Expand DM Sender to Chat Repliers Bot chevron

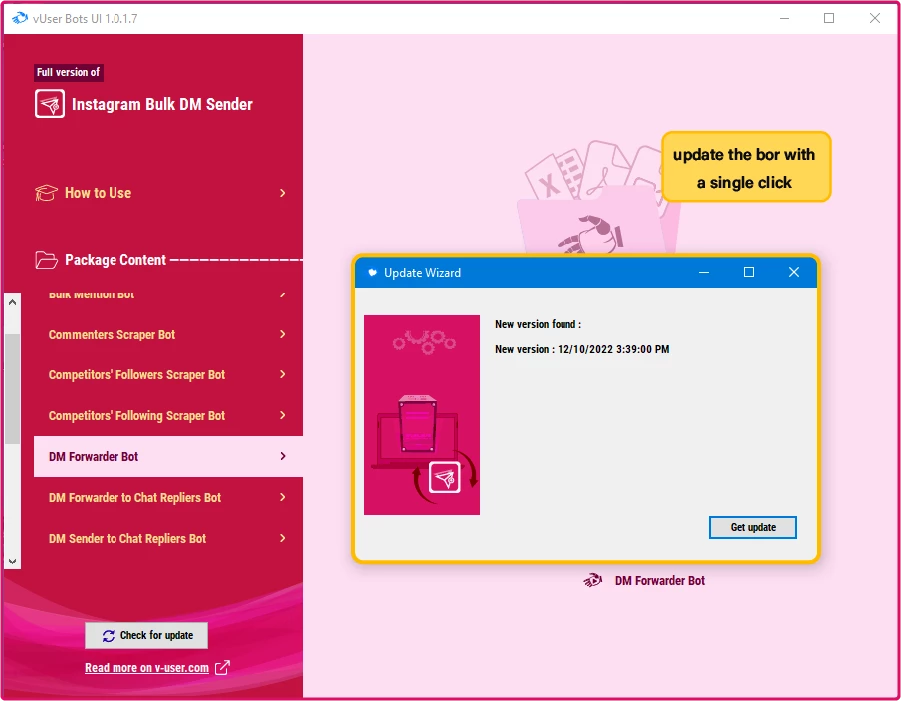point(282,538)
